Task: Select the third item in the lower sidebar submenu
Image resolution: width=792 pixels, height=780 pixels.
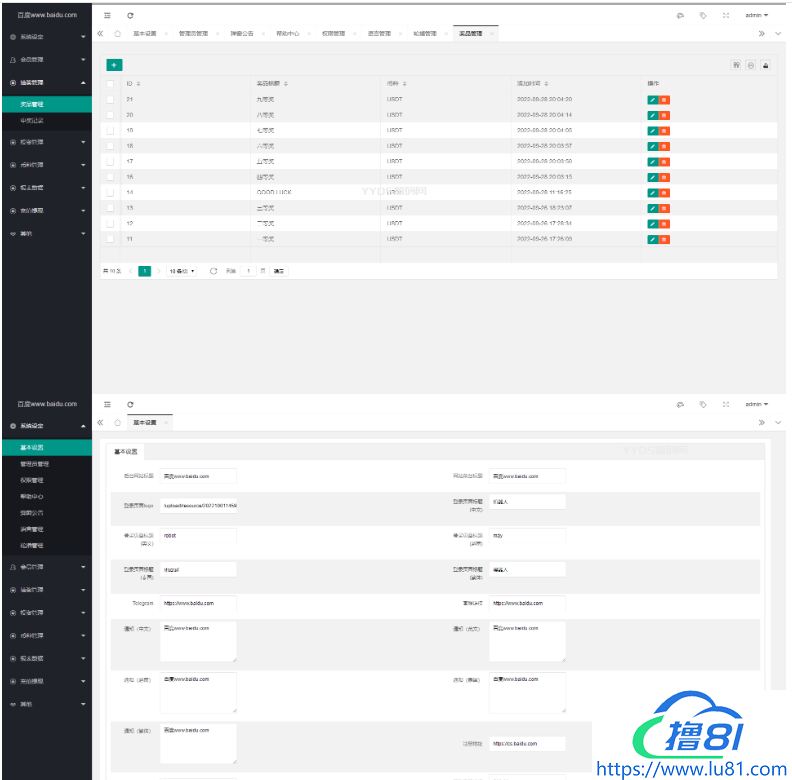Action: (x=32, y=480)
